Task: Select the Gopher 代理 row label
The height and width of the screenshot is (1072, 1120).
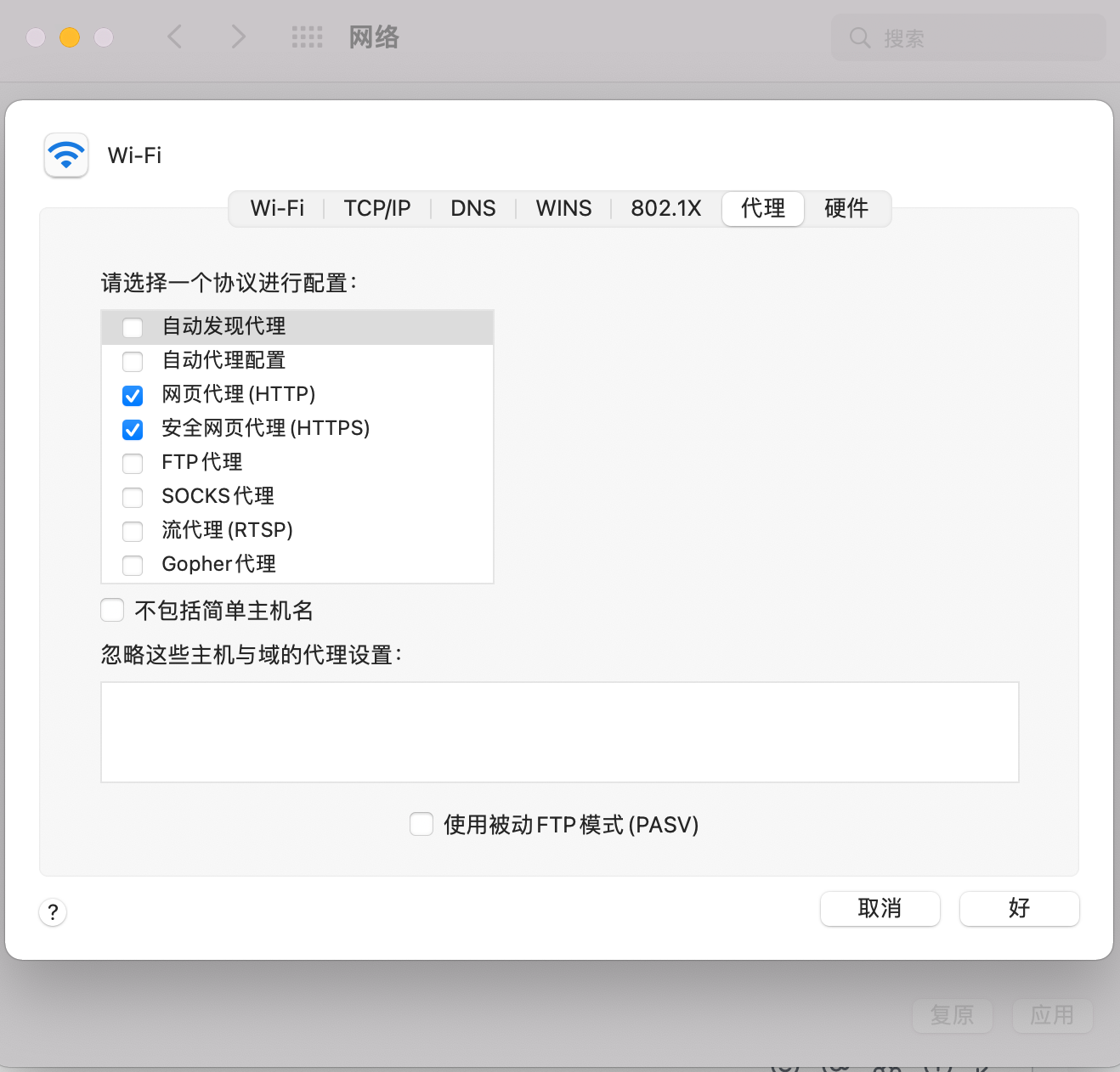Action: [219, 564]
